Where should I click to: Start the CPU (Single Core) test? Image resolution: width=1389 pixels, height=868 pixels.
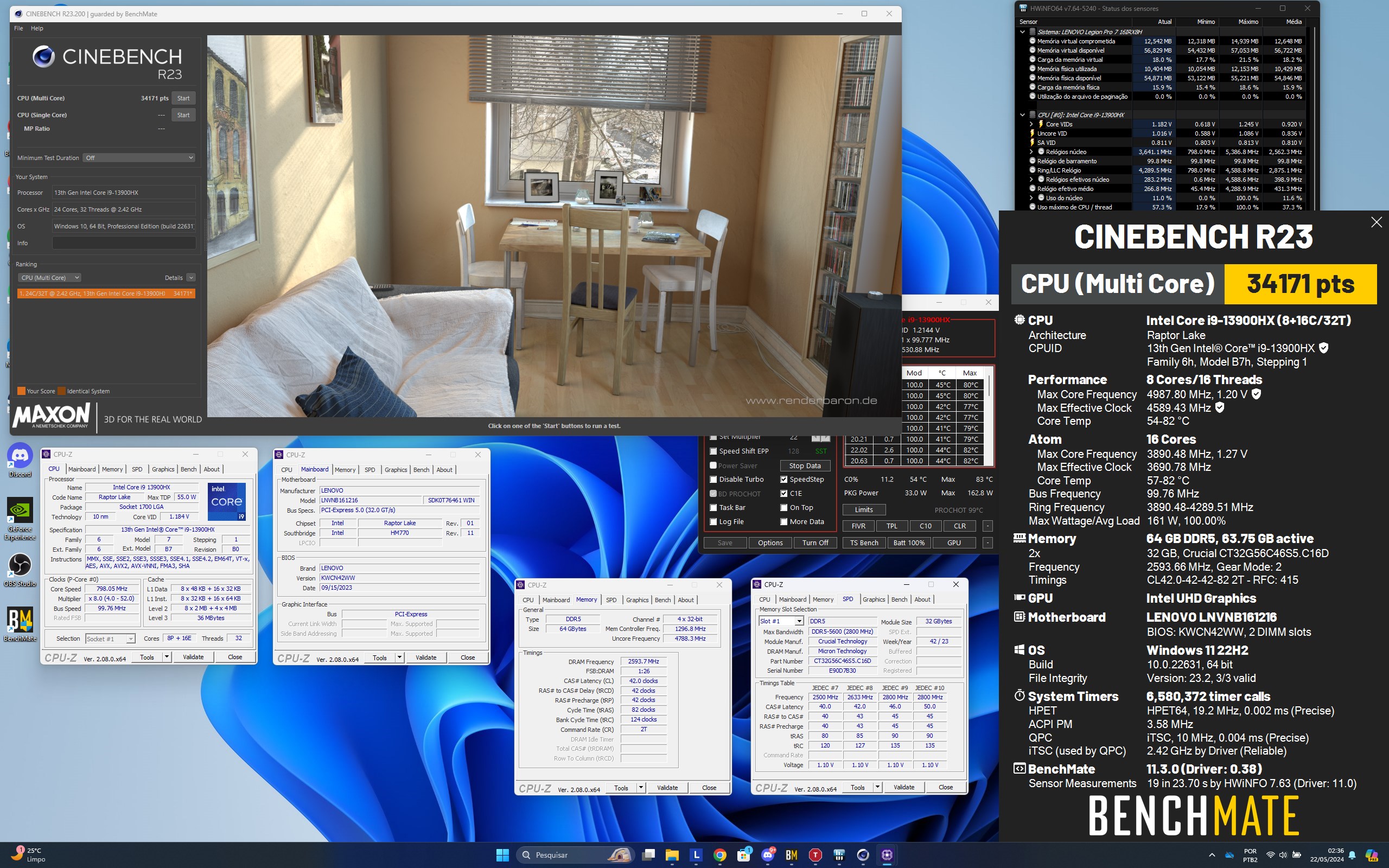click(183, 115)
